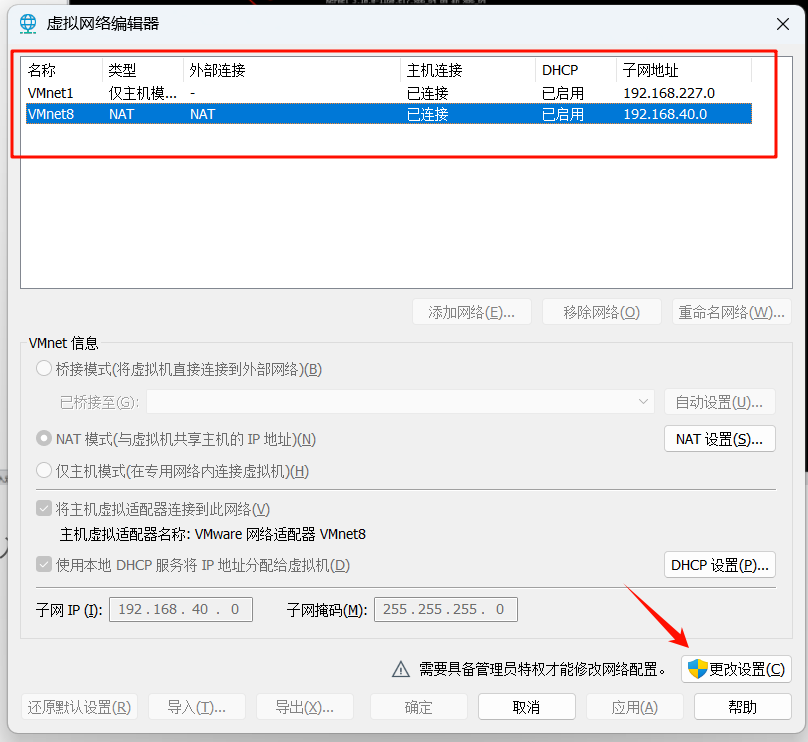Select the NAT模式 radio button
The height and width of the screenshot is (742, 808).
click(x=44, y=437)
